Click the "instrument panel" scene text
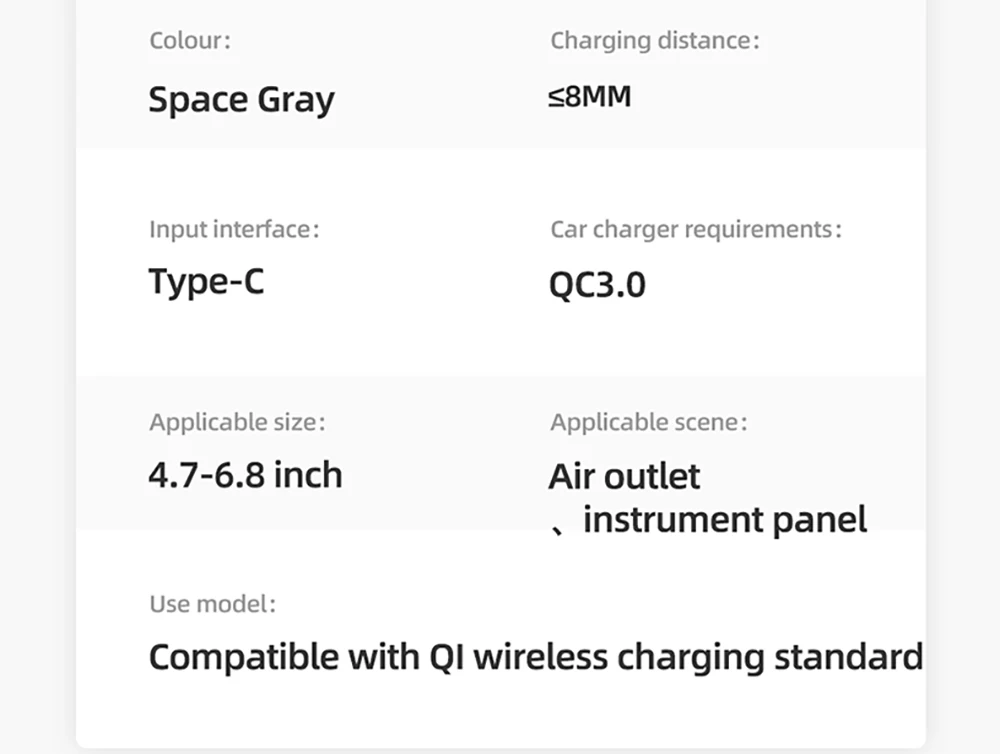The height and width of the screenshot is (754, 1000). (x=724, y=520)
